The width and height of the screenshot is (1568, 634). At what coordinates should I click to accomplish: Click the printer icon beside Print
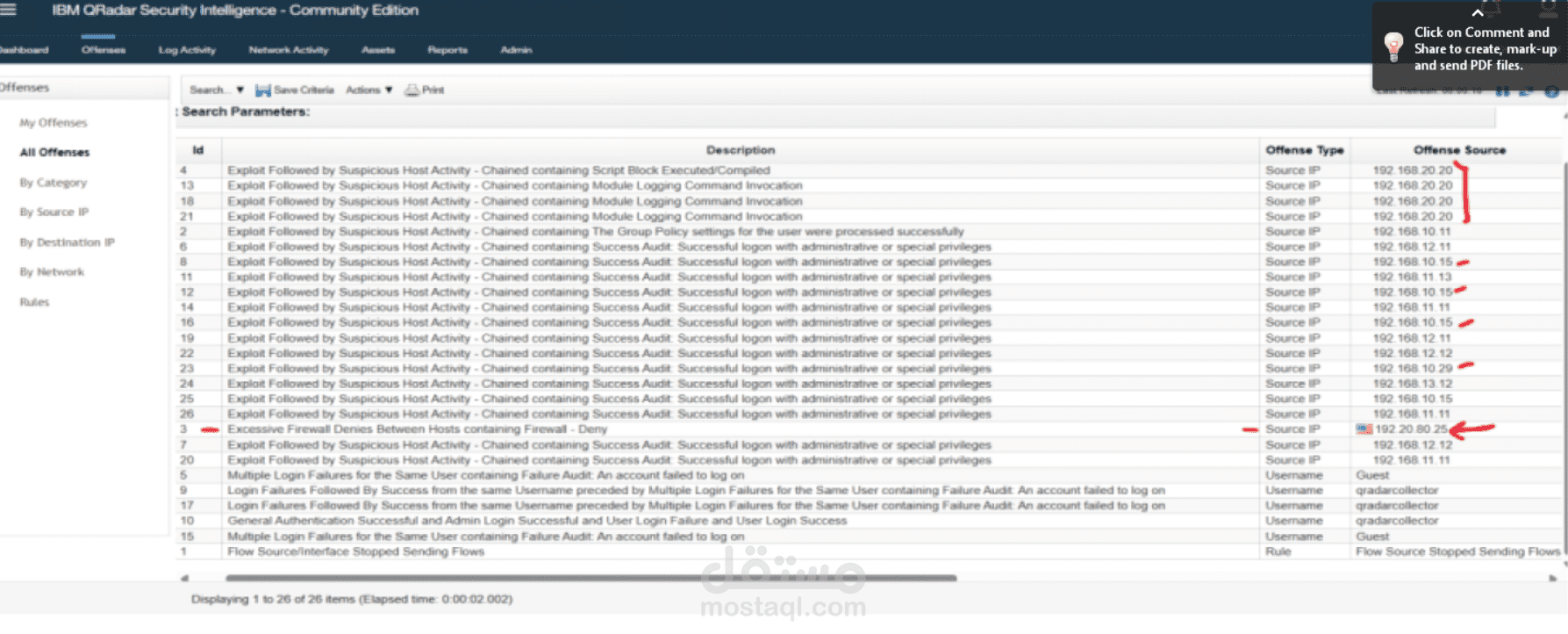412,90
